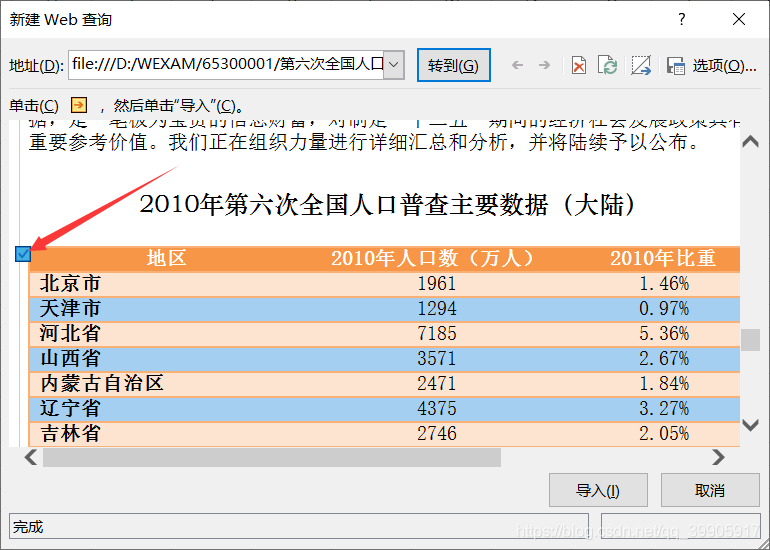Select the 北京市 row label

tap(70, 284)
